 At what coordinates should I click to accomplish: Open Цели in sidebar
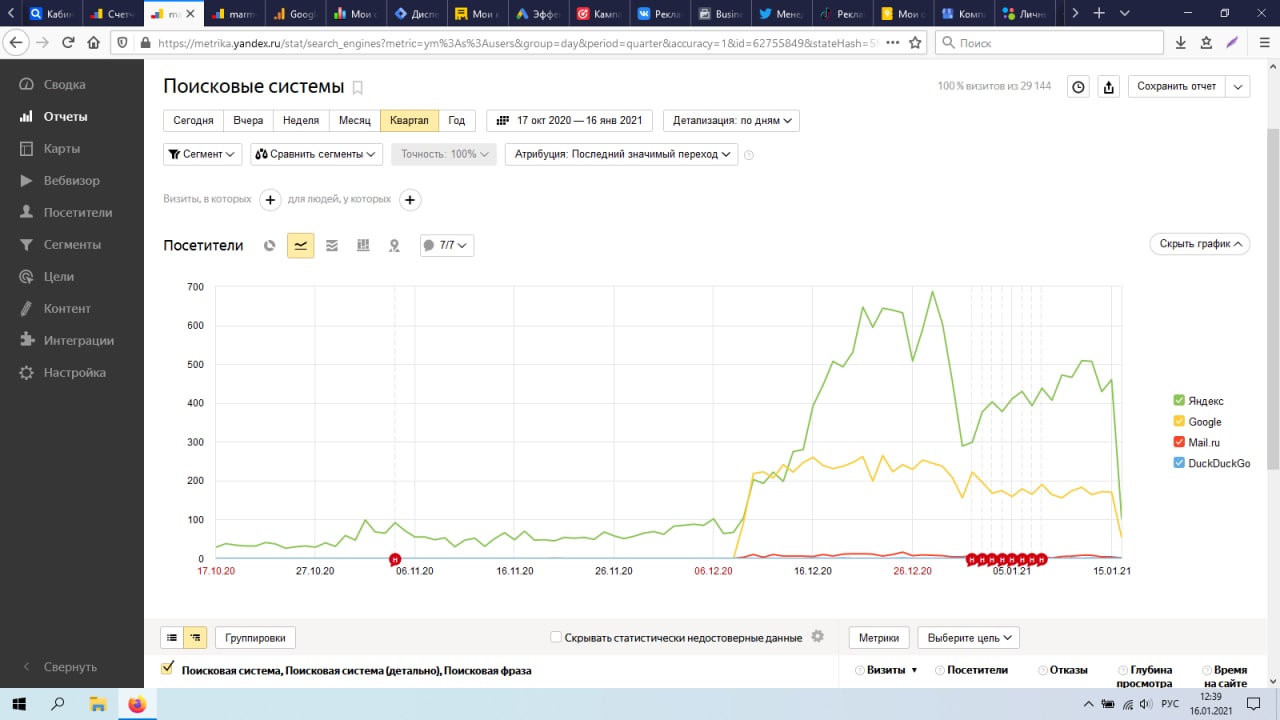(58, 277)
